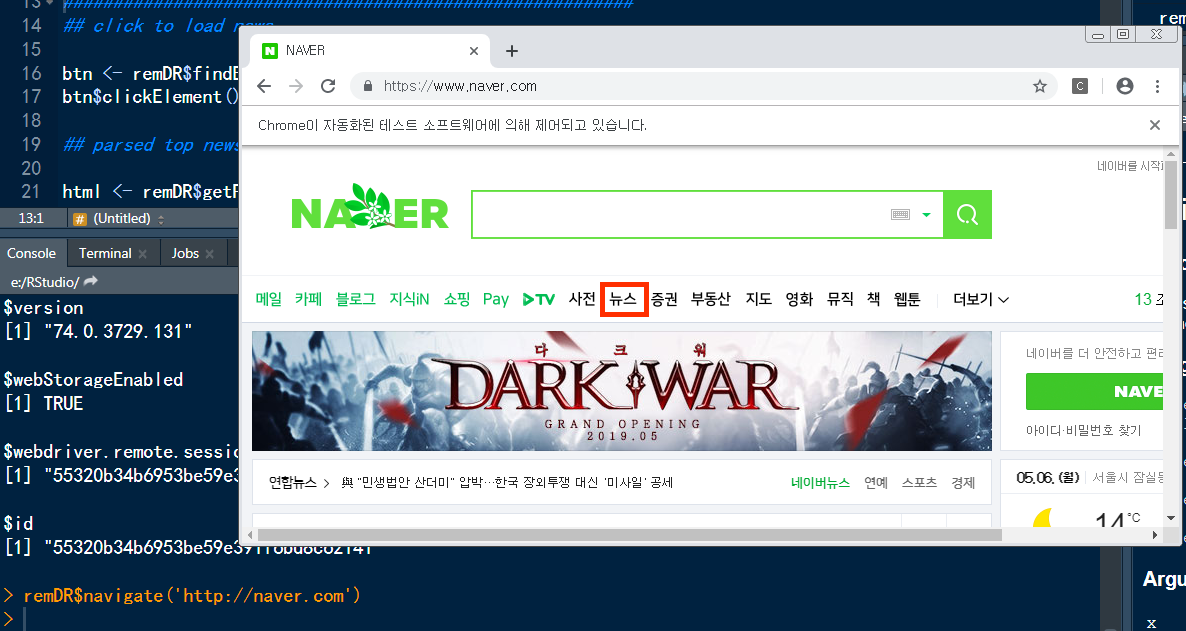Image resolution: width=1186 pixels, height=631 pixels.
Task: Open 뮤직 link
Action: [x=840, y=299]
